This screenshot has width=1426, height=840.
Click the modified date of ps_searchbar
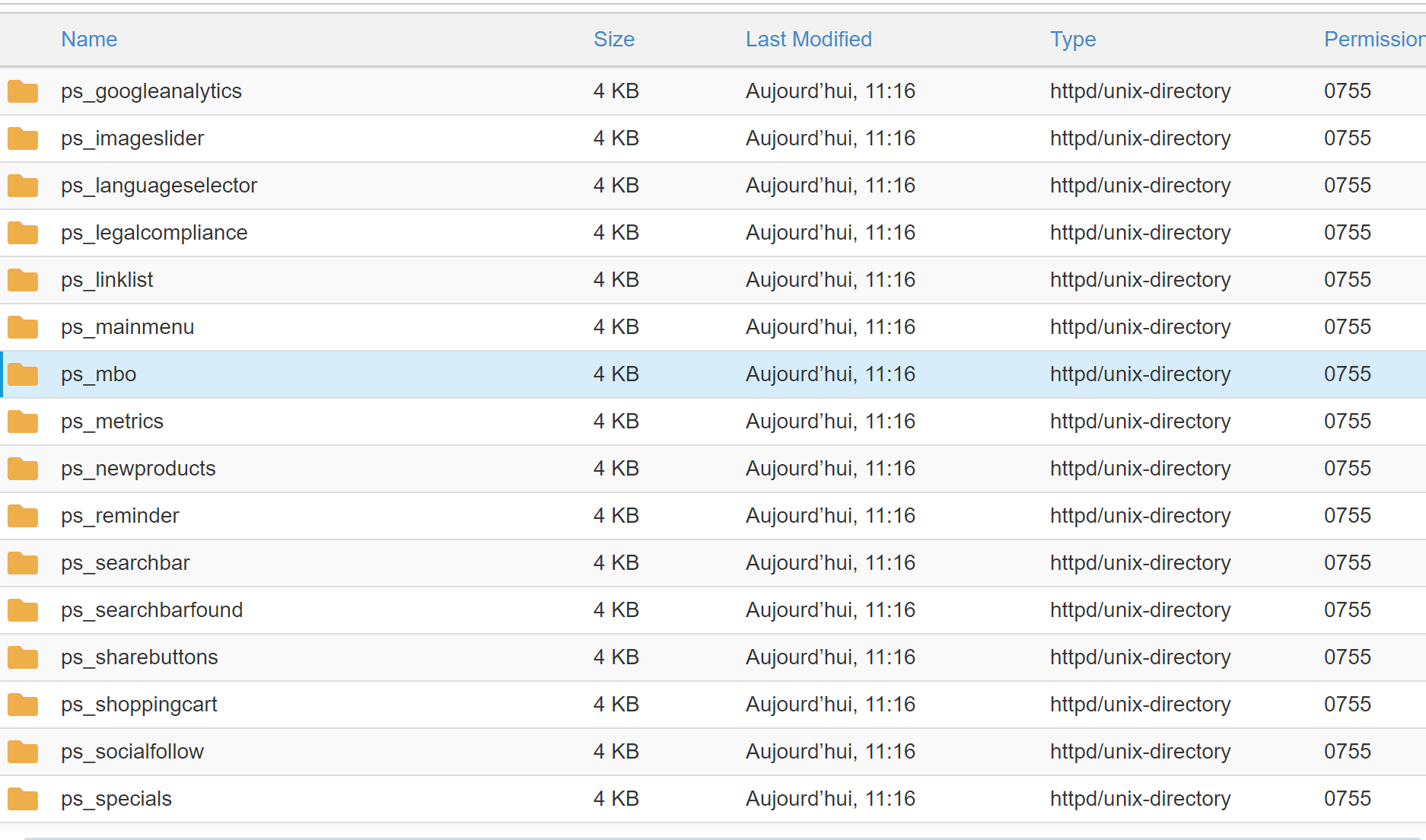(x=831, y=563)
